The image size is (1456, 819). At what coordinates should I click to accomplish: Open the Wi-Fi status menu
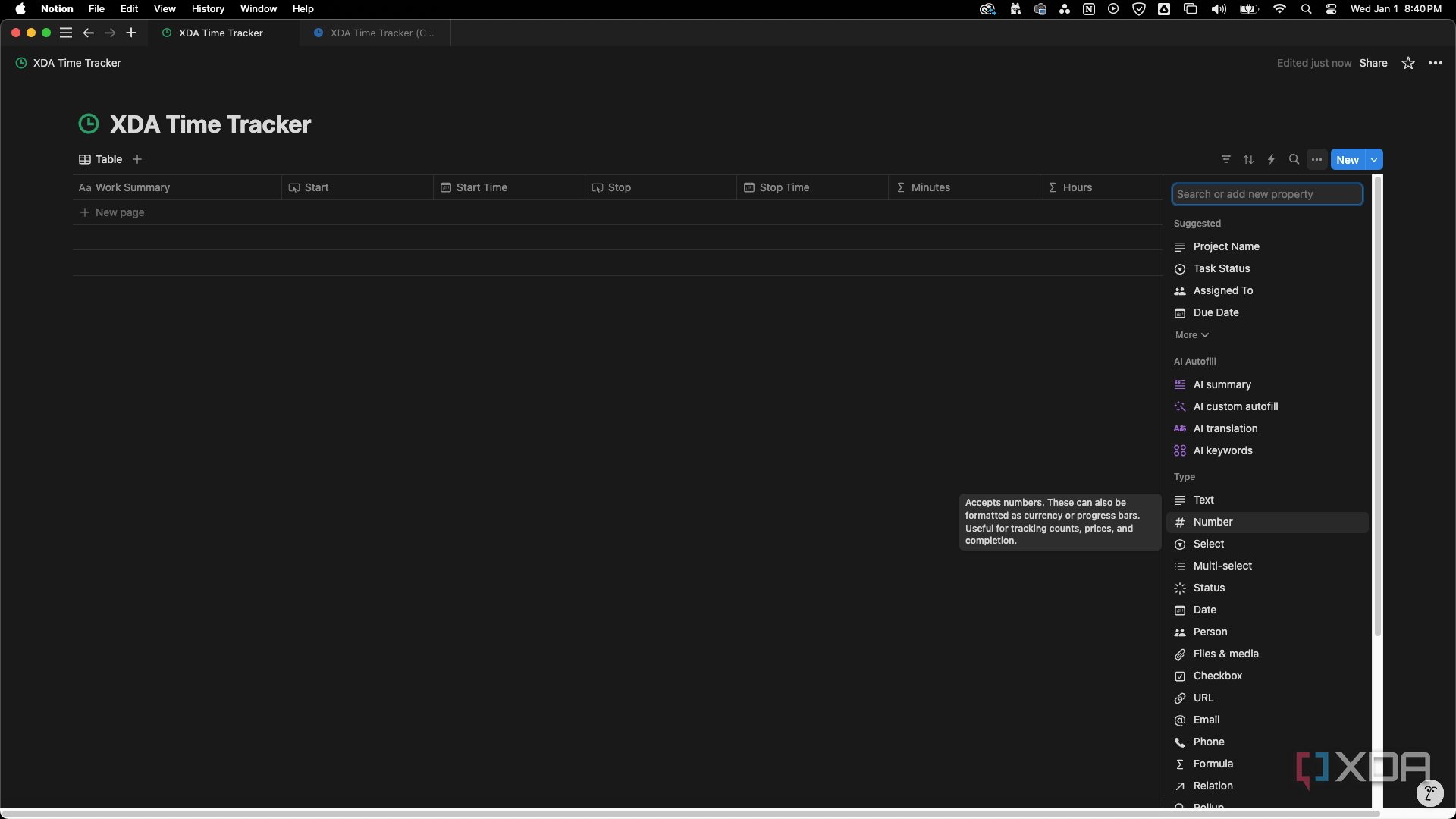pos(1280,9)
